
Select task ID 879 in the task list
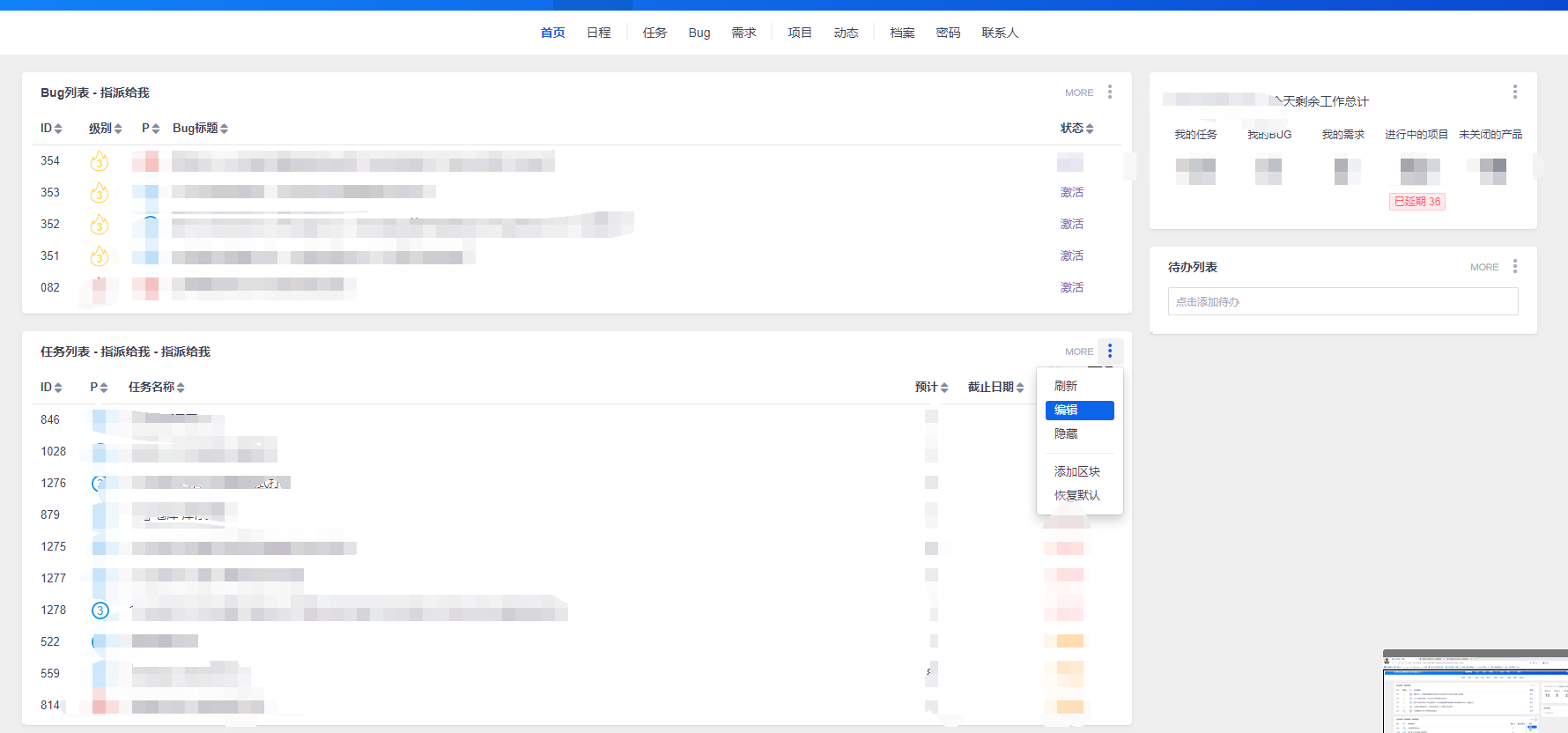click(x=50, y=515)
